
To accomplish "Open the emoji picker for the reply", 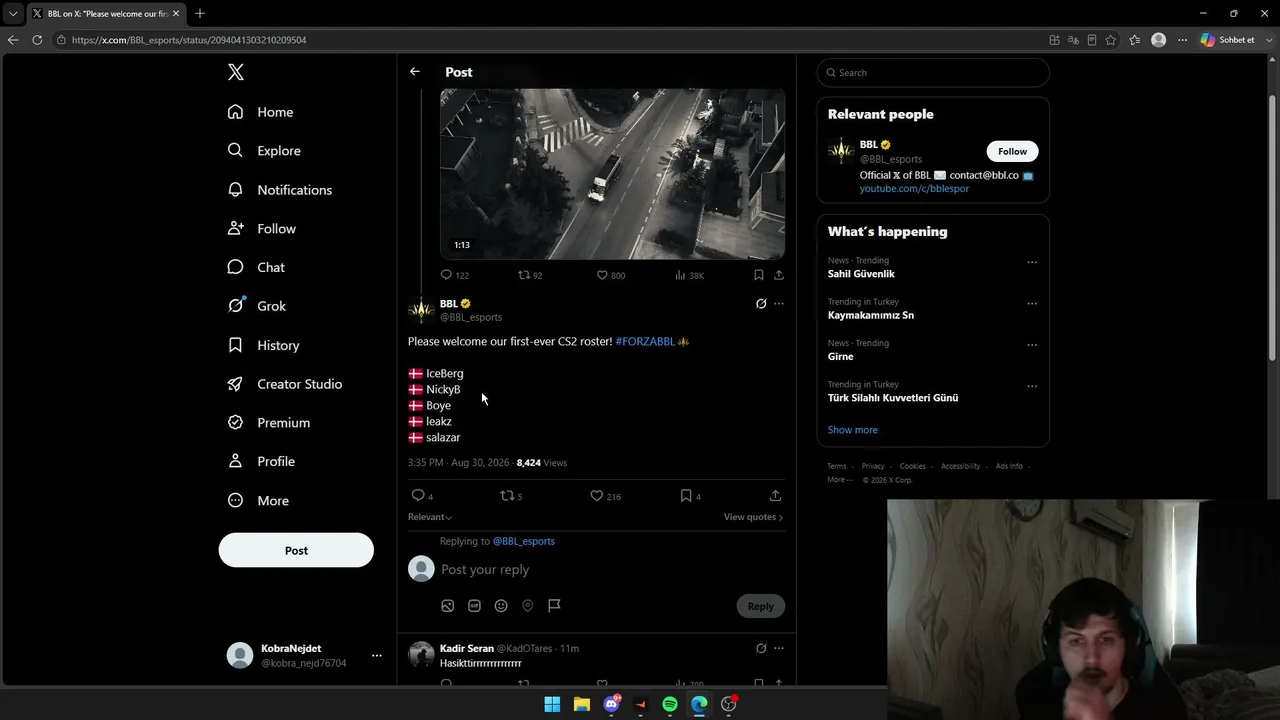I will [x=501, y=605].
